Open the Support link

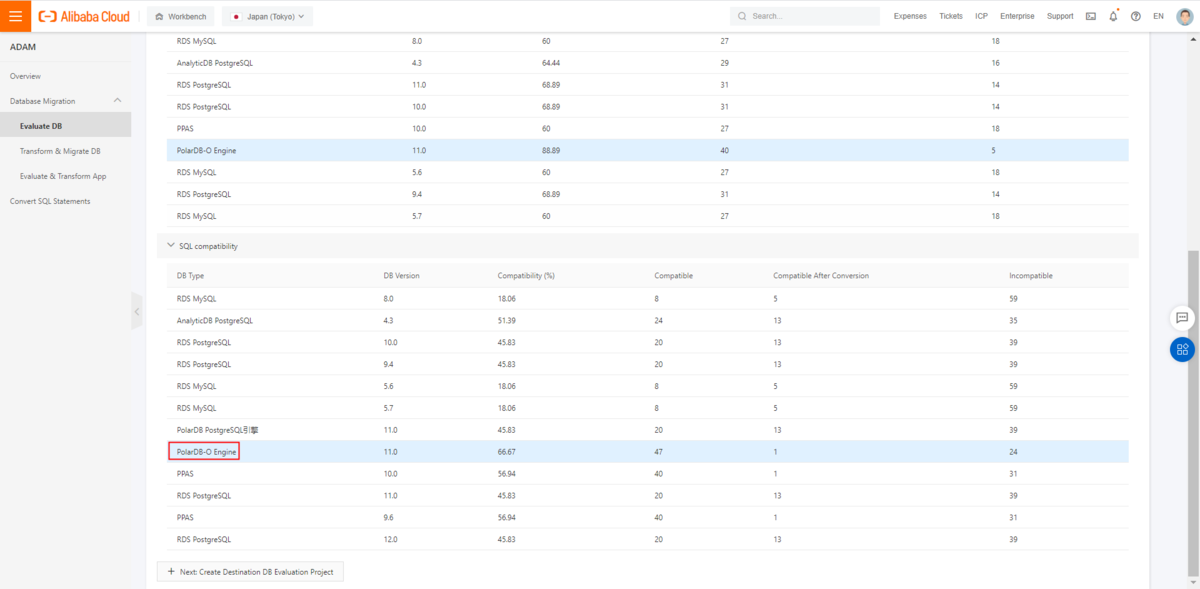(1060, 16)
